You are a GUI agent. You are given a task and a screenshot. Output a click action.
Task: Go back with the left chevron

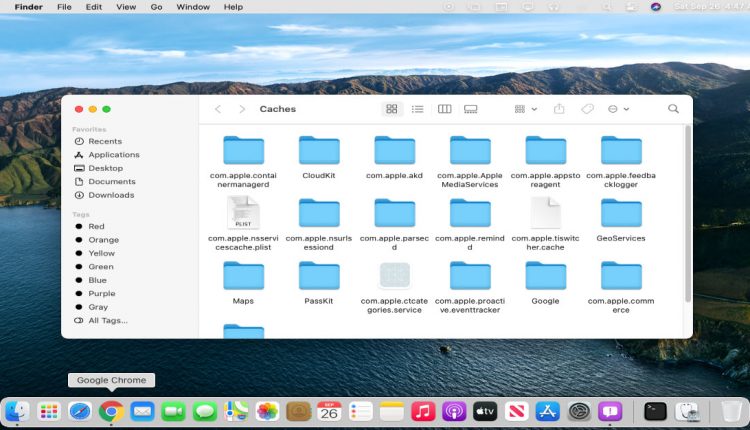point(218,109)
